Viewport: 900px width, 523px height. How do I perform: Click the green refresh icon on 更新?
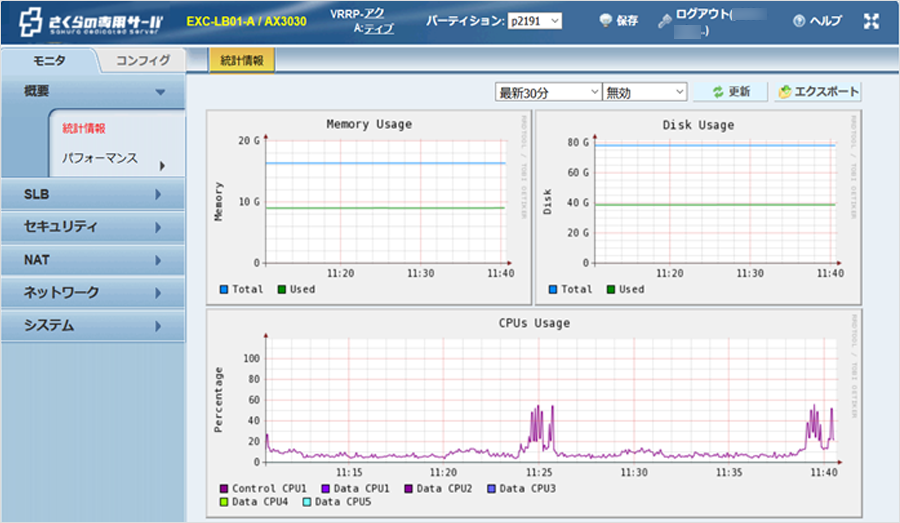717,92
